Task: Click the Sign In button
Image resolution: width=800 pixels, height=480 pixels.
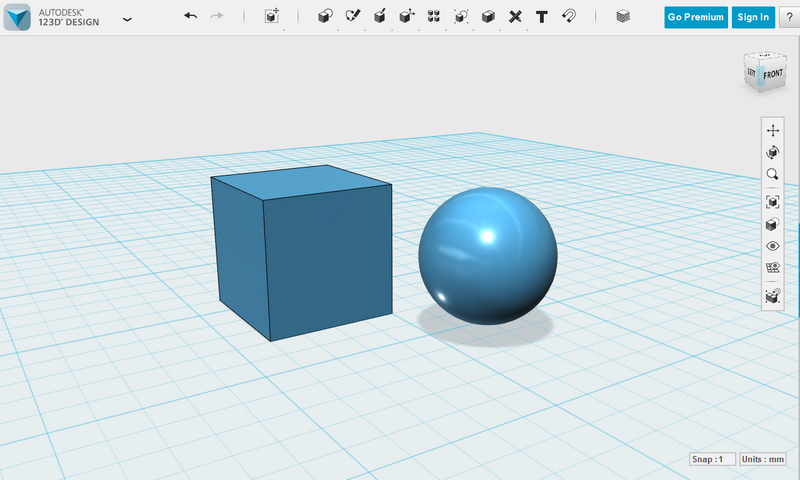Action: point(753,17)
